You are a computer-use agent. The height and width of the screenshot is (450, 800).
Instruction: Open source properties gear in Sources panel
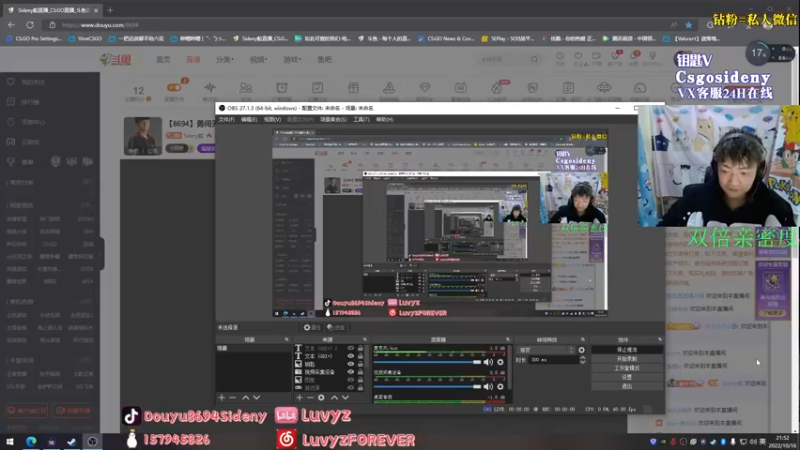click(321, 397)
